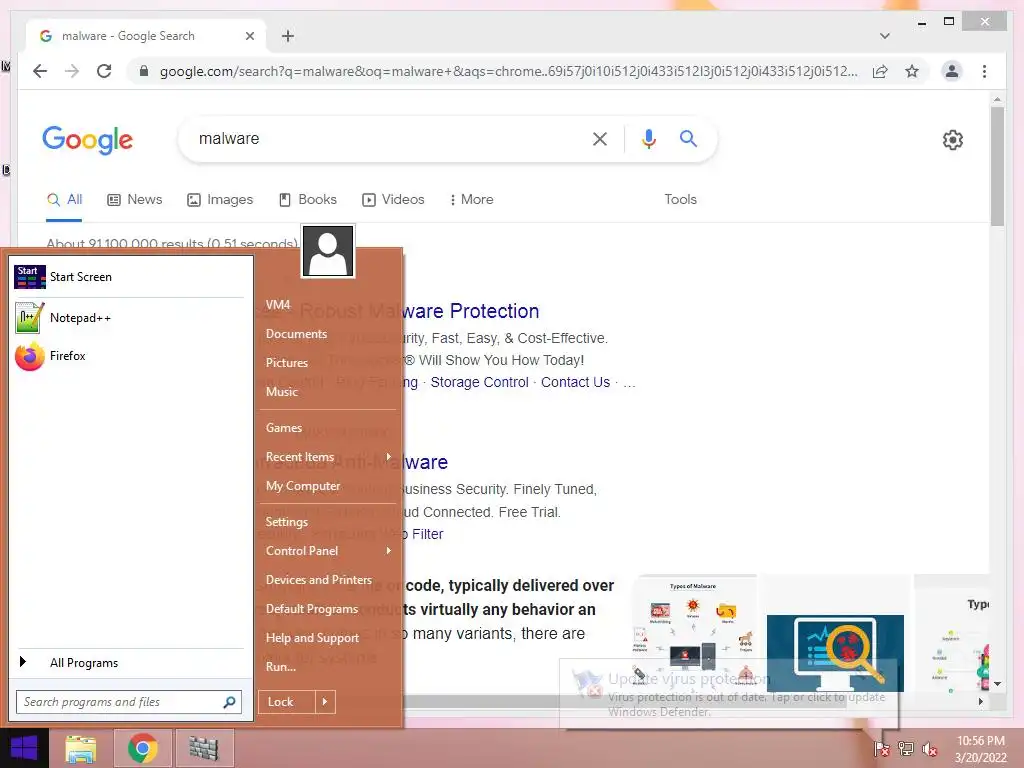The height and width of the screenshot is (768, 1024).
Task: Close the malware Google Search tab
Action: tap(249, 36)
